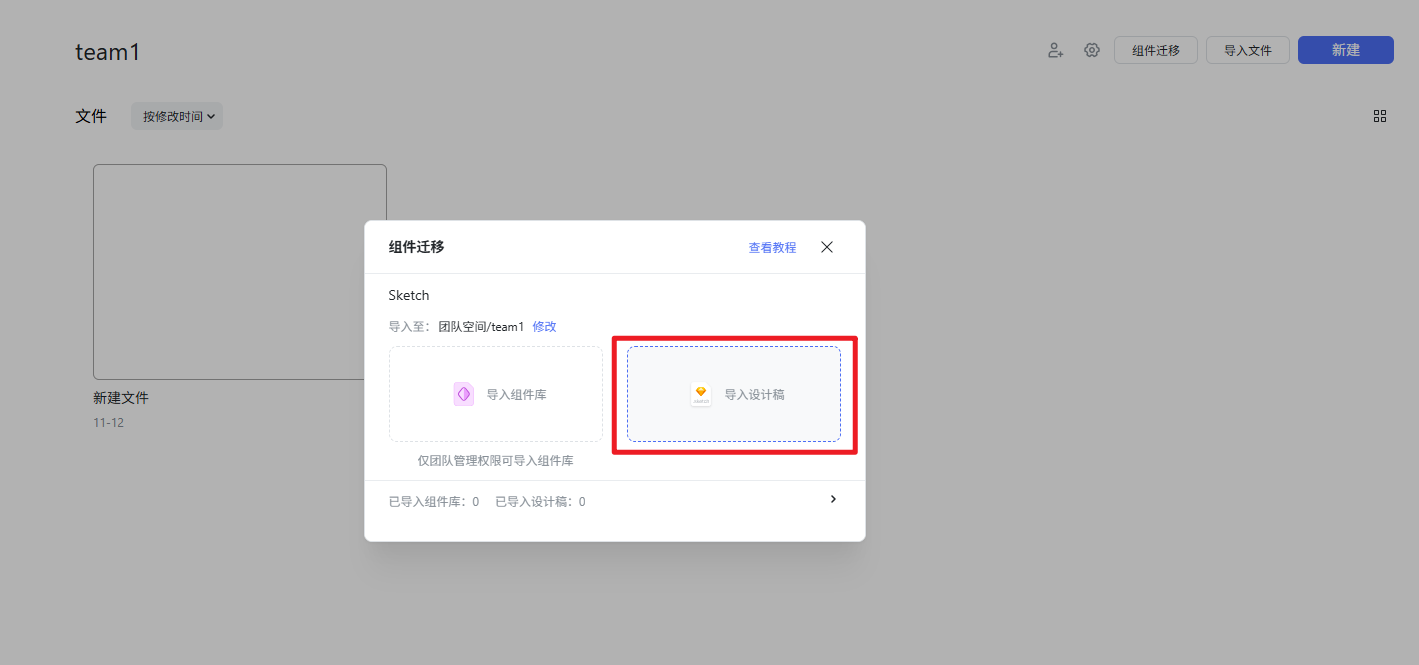Open the 查看教程 tutorial link

point(771,247)
